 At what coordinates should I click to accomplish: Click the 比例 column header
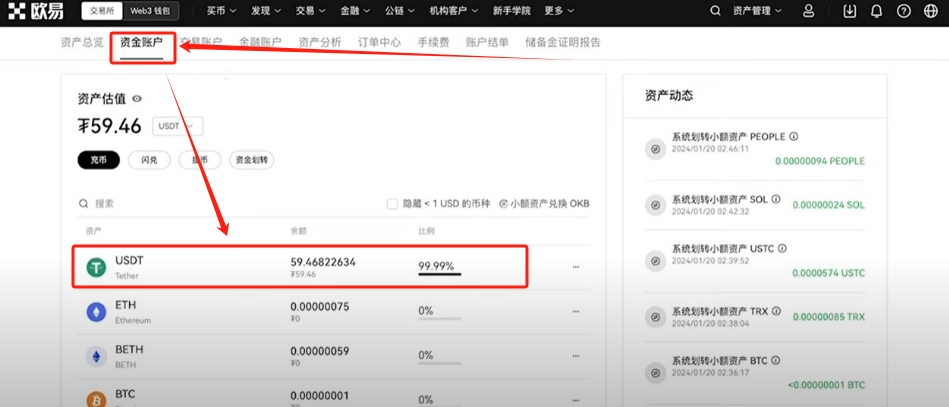(x=426, y=231)
